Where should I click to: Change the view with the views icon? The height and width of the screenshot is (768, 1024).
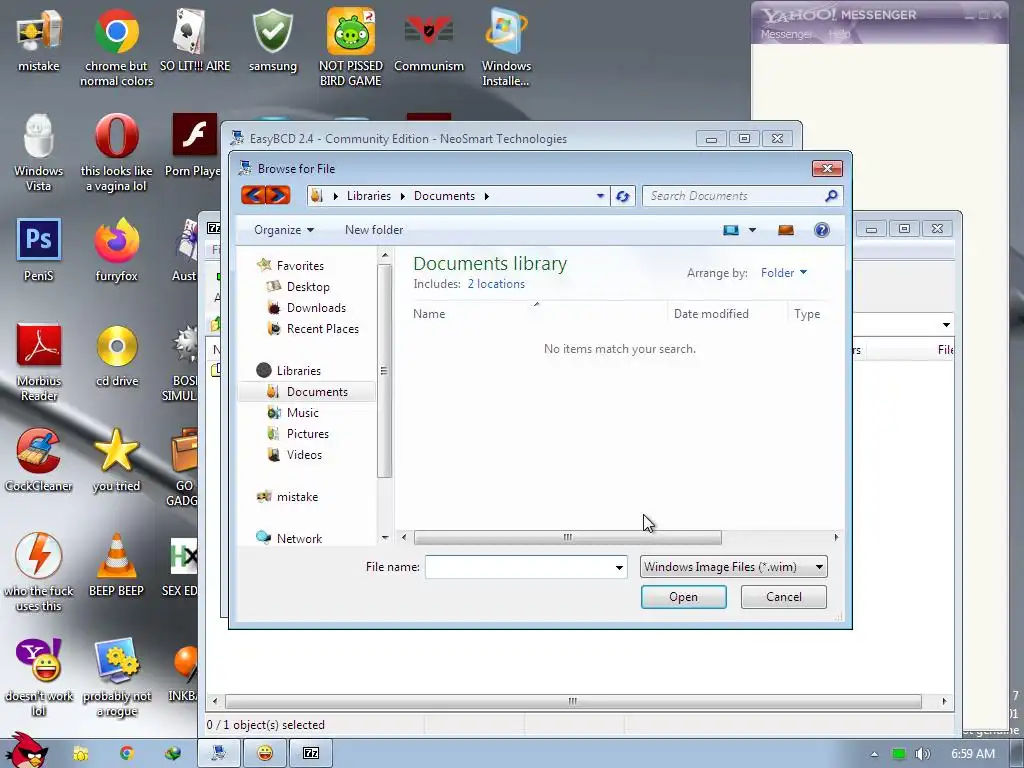731,230
